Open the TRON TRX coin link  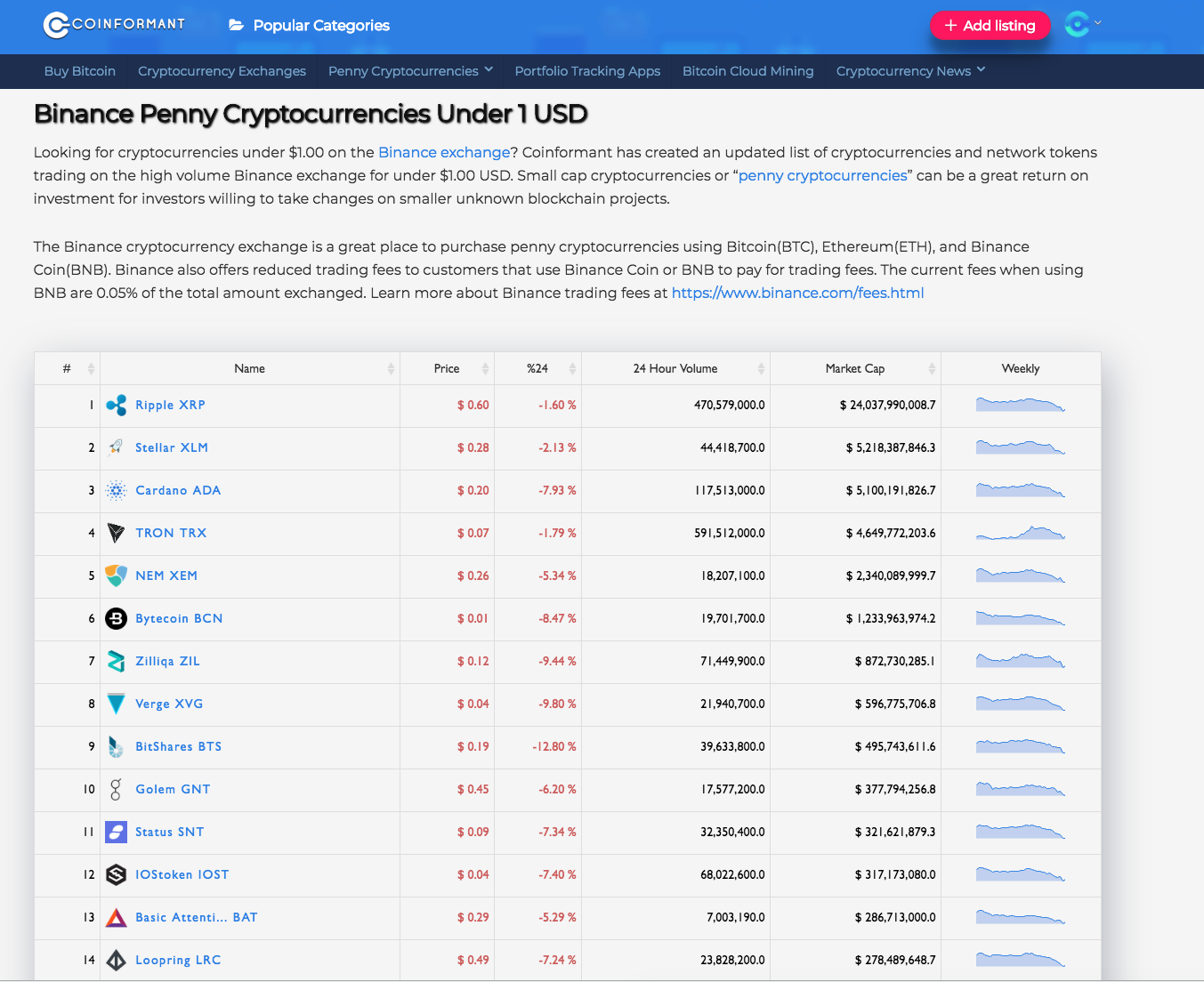point(171,533)
